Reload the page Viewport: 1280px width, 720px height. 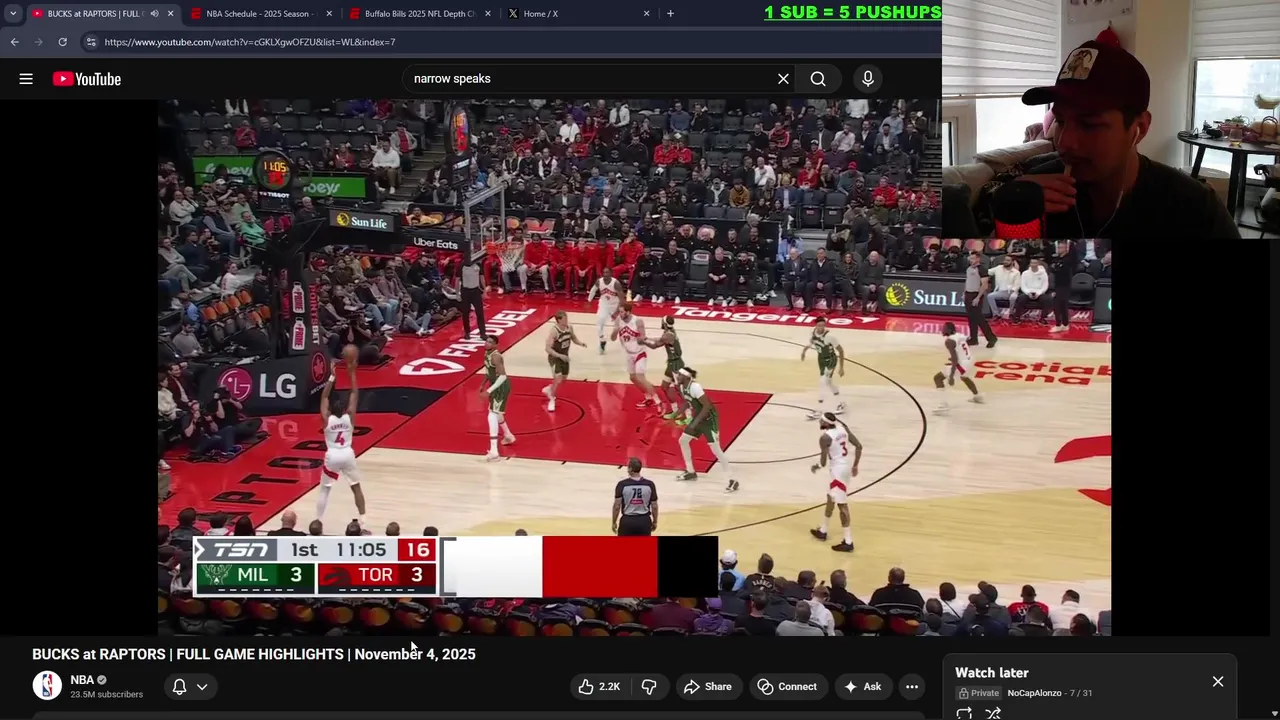click(x=62, y=42)
